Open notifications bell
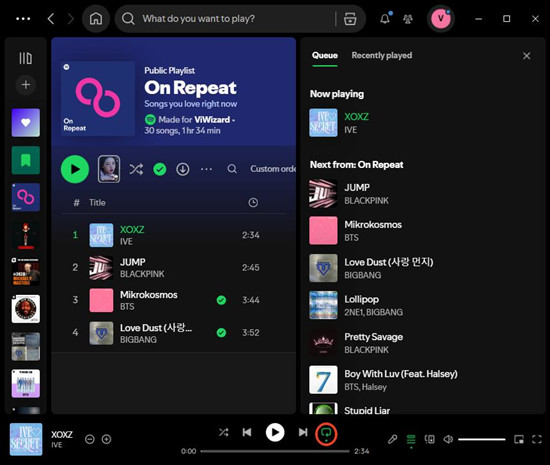The height and width of the screenshot is (465, 550). point(385,18)
